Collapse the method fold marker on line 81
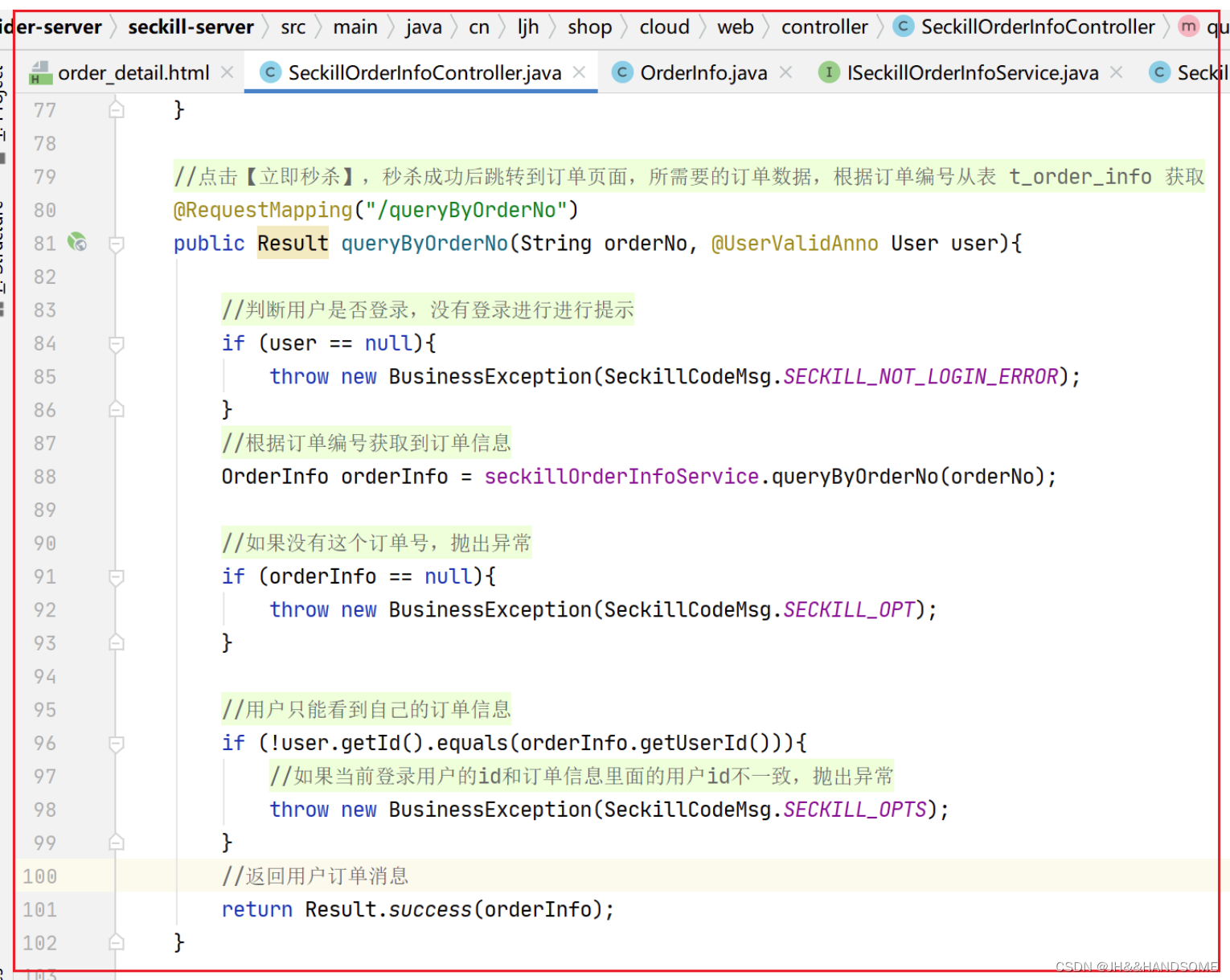The width and height of the screenshot is (1230, 980). tap(117, 244)
